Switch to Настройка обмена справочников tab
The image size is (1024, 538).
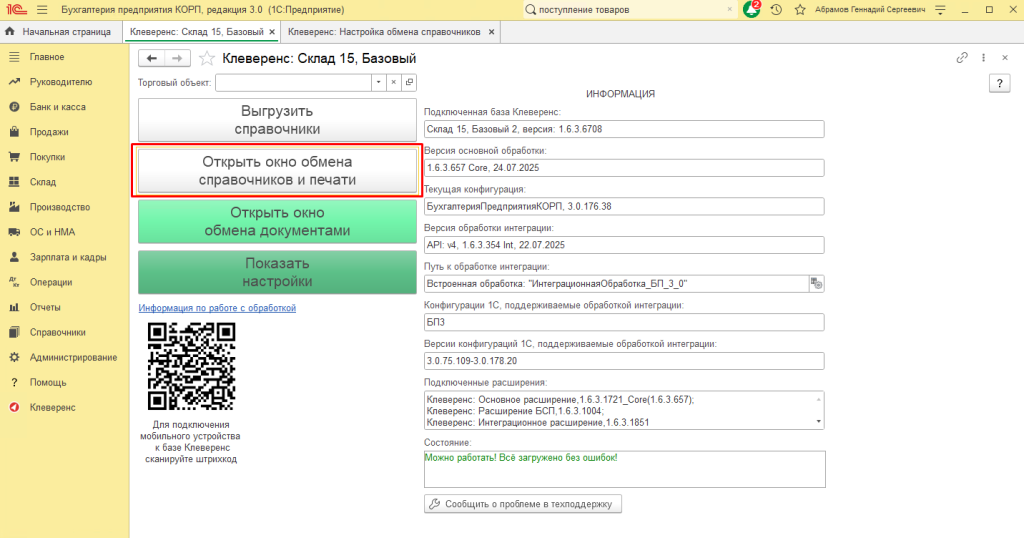(x=384, y=32)
